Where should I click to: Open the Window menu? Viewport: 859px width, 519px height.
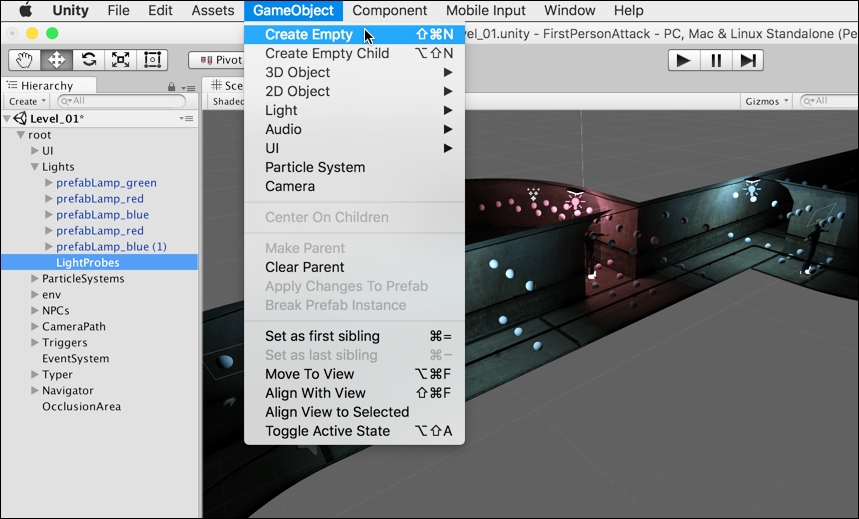[x=570, y=10]
